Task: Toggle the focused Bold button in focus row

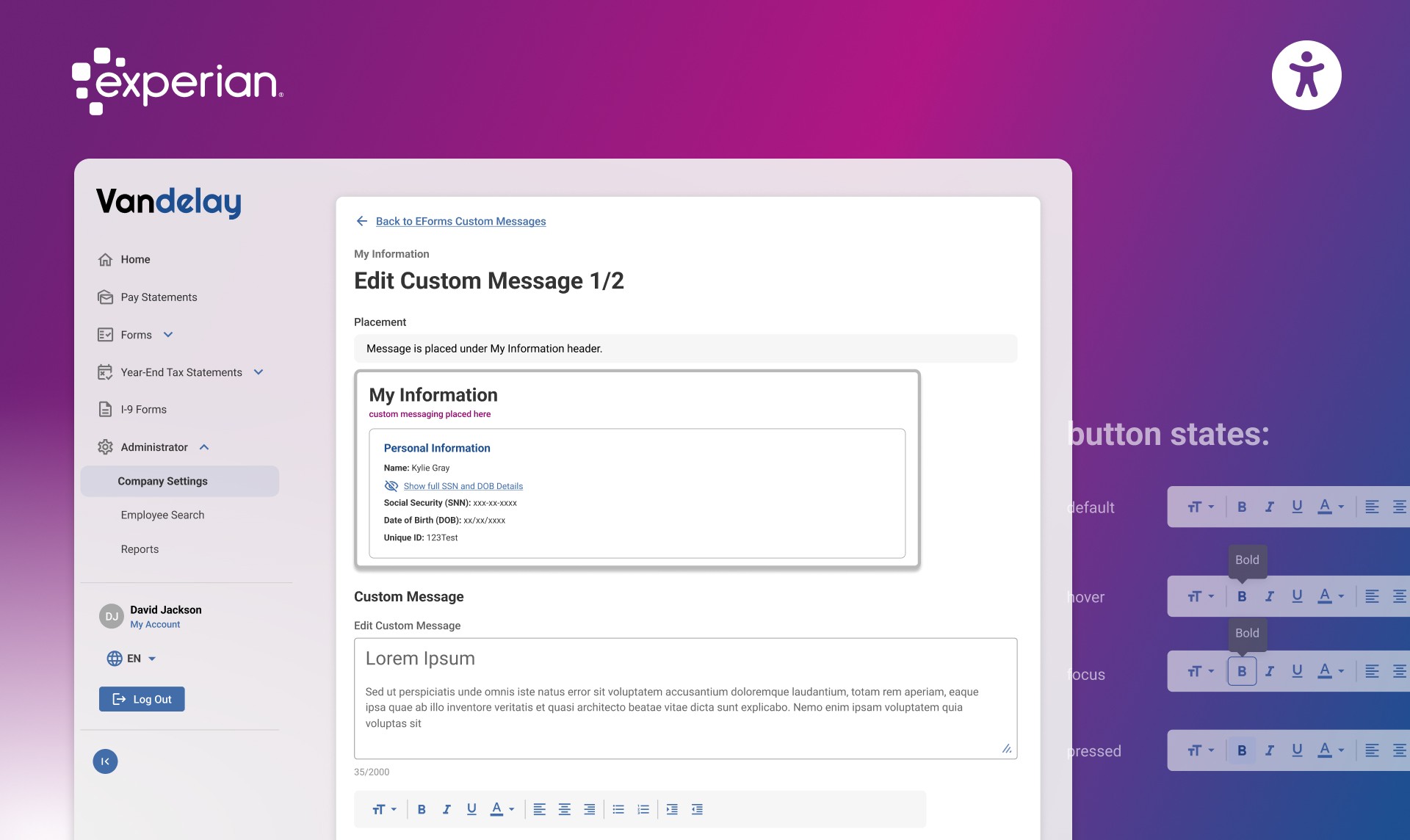Action: (1242, 671)
